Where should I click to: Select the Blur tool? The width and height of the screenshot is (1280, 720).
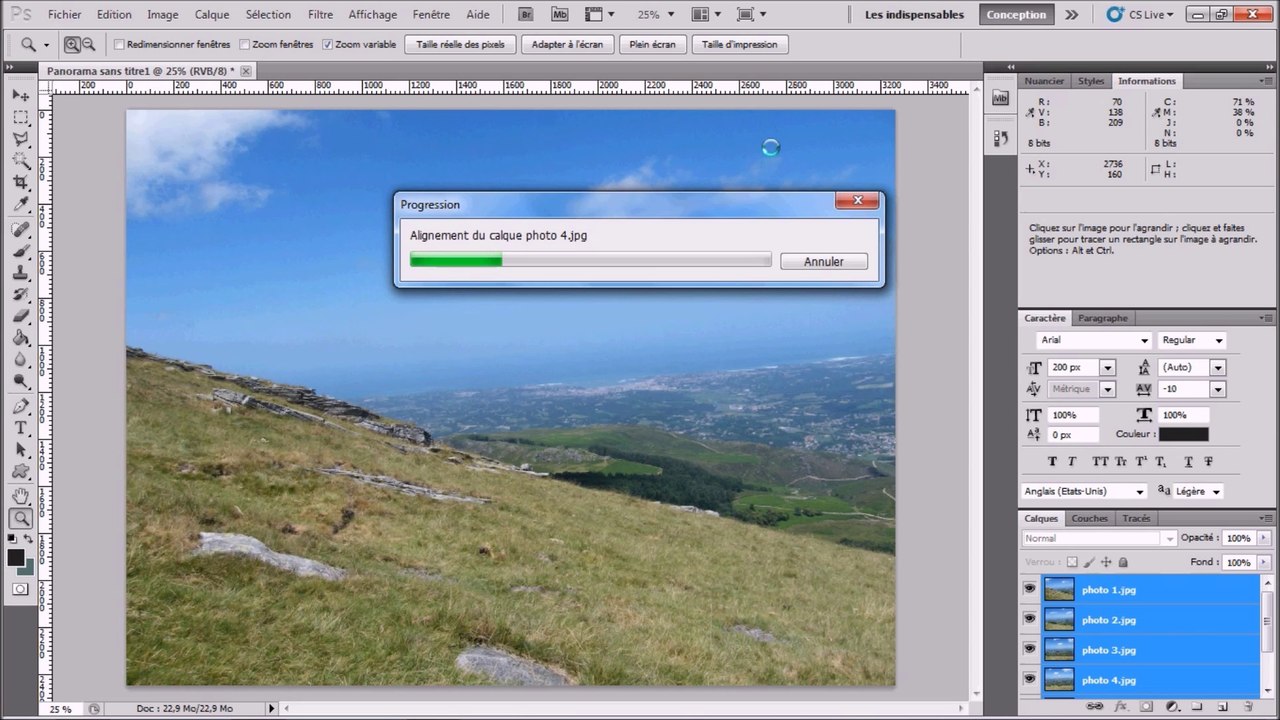pos(20,360)
